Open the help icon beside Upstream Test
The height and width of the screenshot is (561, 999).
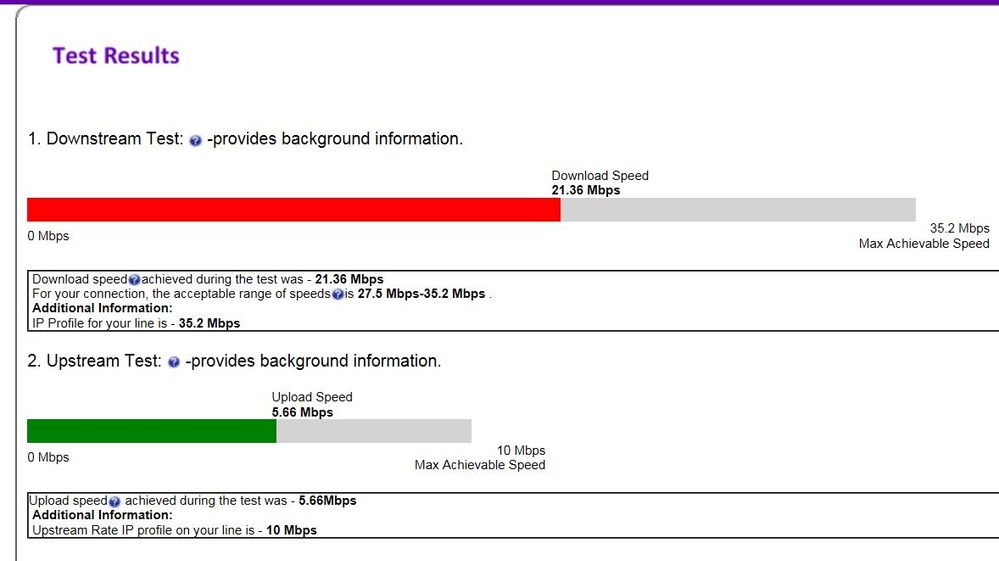pyautogui.click(x=173, y=363)
